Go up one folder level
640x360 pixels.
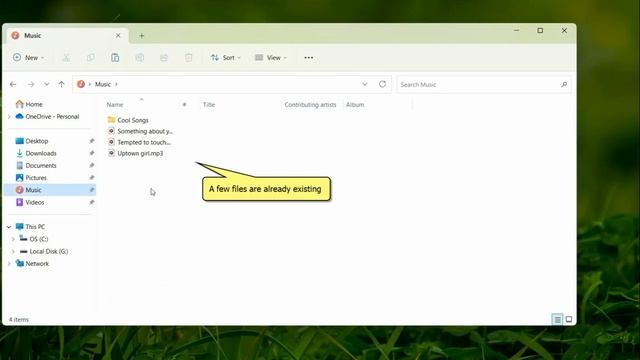[x=62, y=84]
